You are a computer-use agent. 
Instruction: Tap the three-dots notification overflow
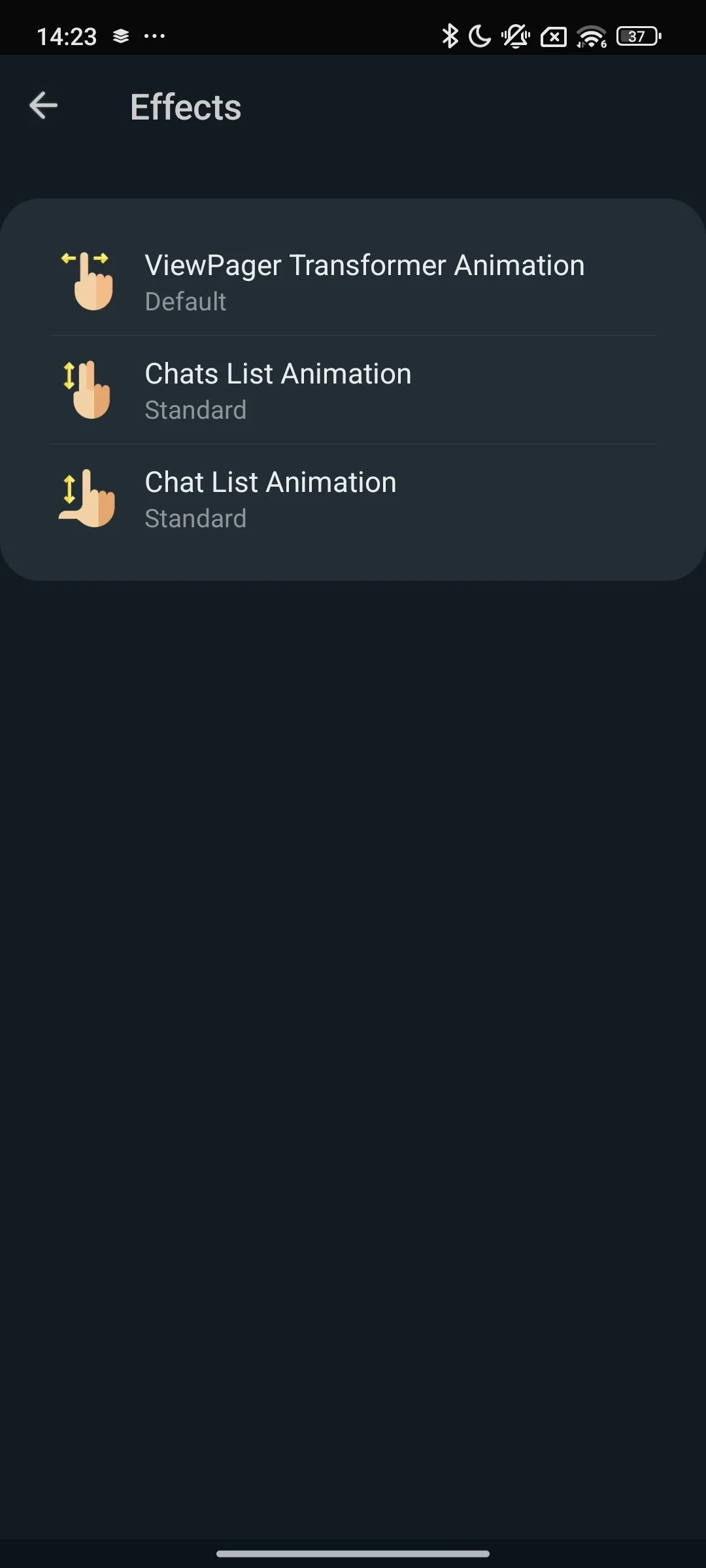click(154, 37)
